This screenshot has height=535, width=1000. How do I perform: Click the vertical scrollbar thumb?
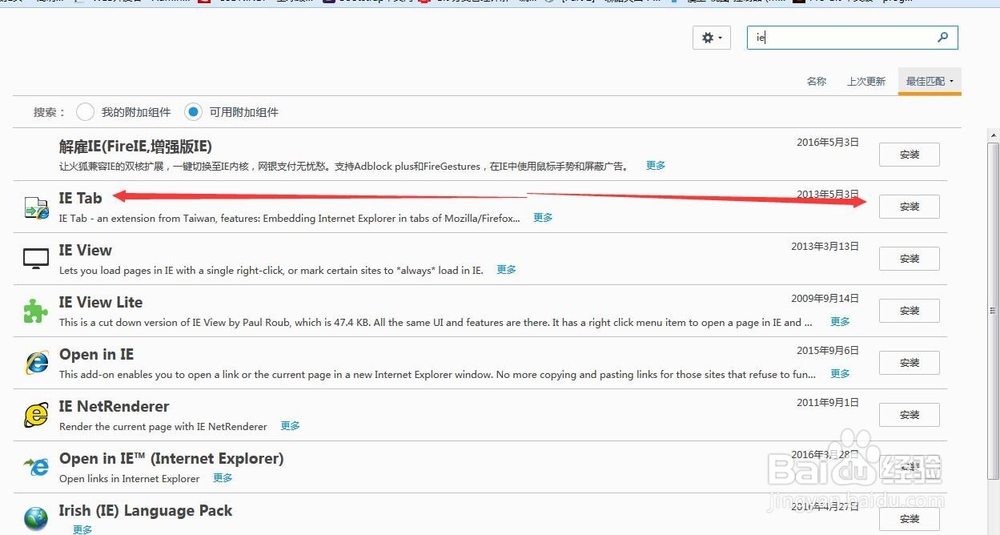(x=993, y=311)
